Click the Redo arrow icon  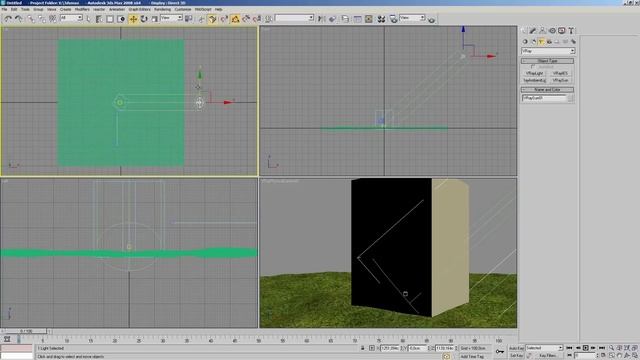click(19, 19)
